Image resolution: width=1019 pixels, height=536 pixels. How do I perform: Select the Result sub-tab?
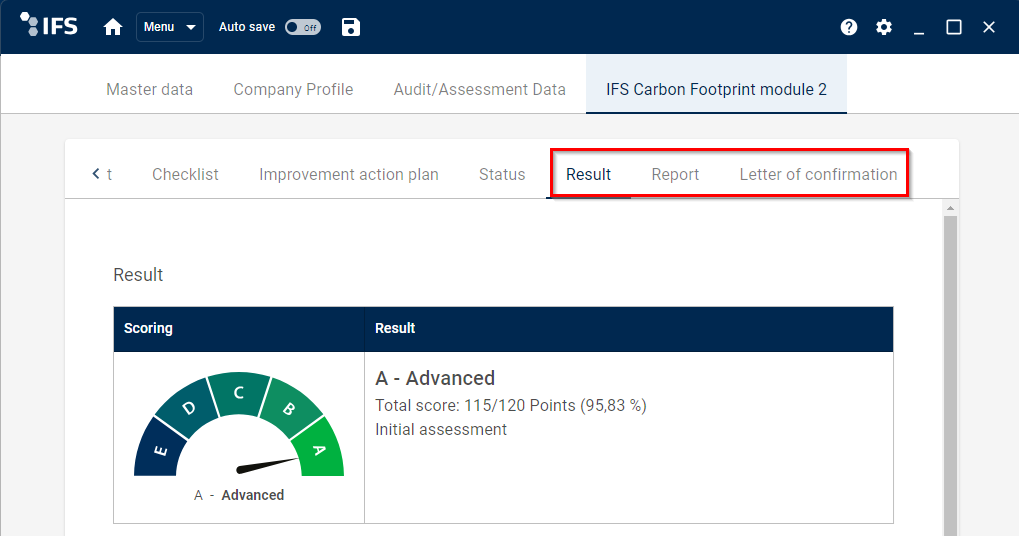588,174
